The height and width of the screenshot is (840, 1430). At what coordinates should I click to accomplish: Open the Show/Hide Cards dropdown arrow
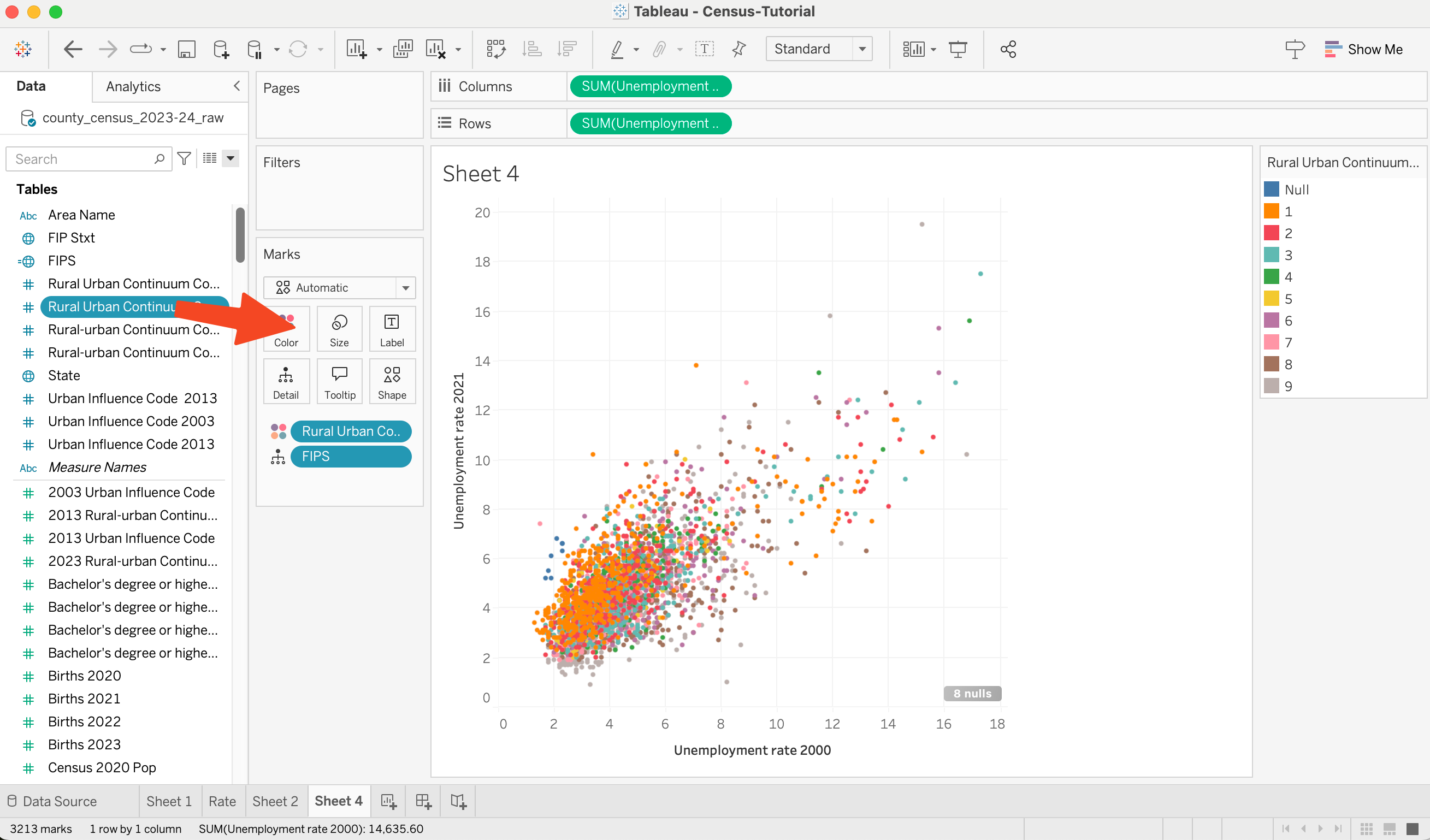pos(933,49)
